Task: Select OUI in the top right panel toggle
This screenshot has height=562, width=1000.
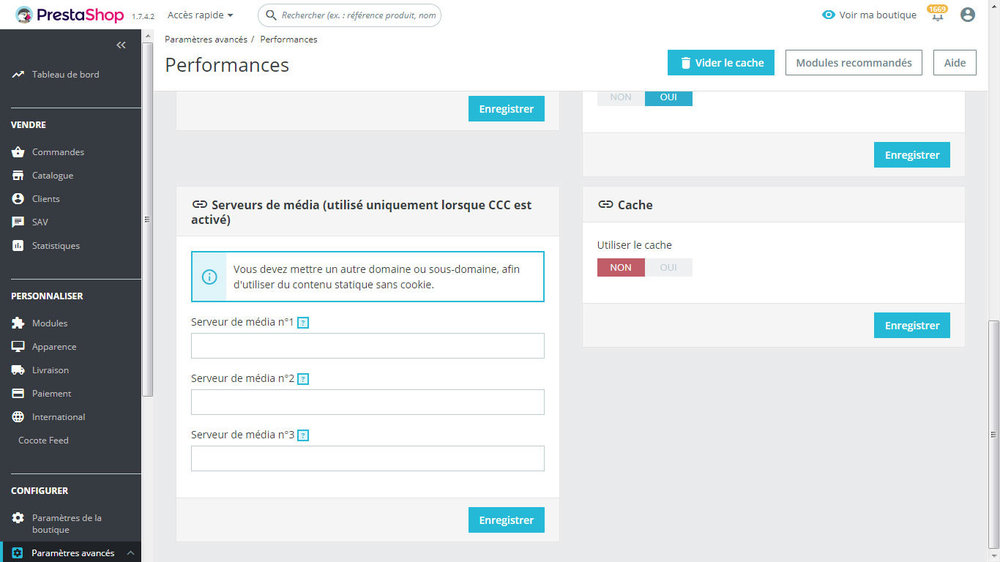Action: (x=668, y=98)
